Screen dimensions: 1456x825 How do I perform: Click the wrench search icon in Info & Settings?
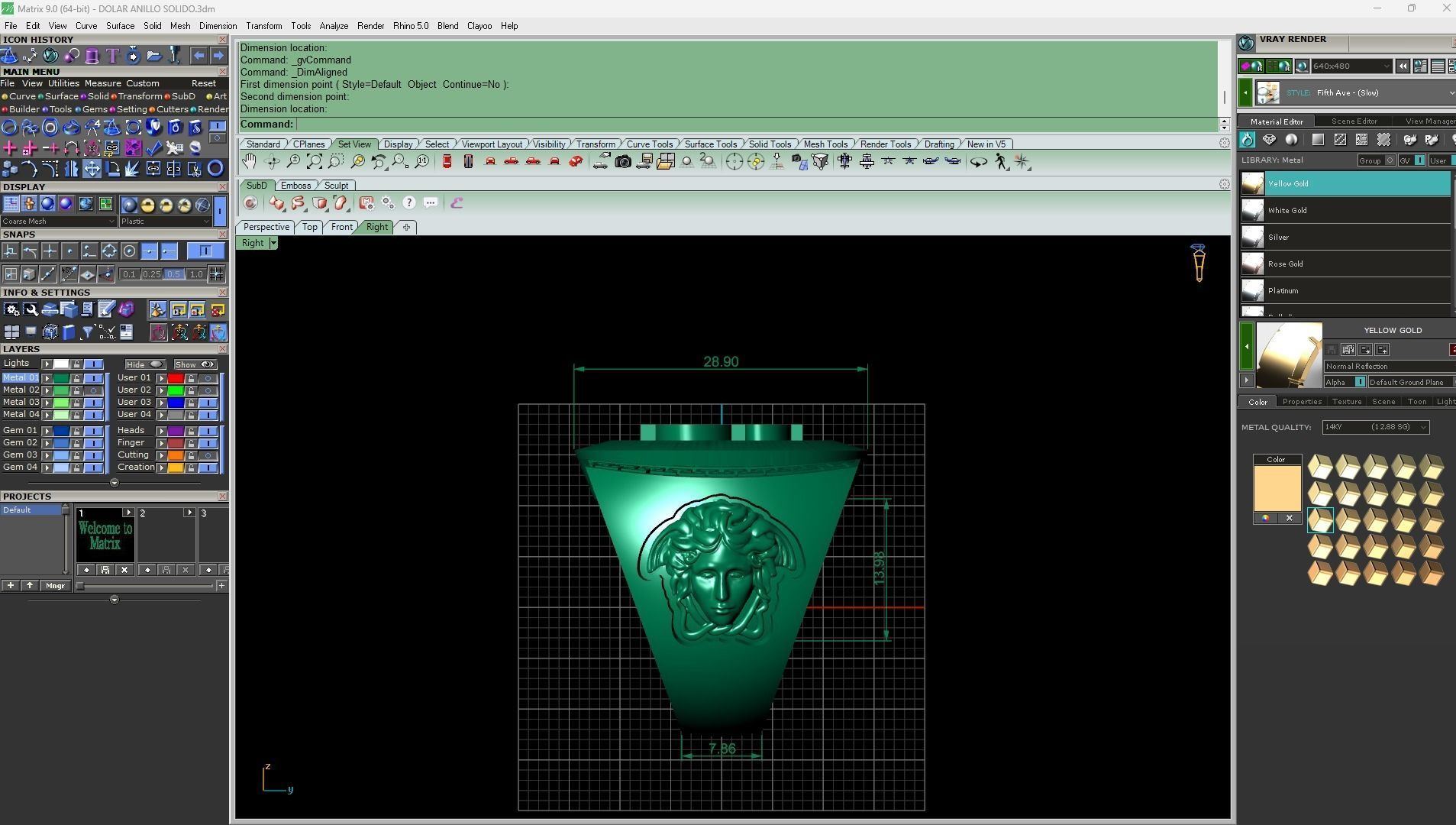[31, 309]
